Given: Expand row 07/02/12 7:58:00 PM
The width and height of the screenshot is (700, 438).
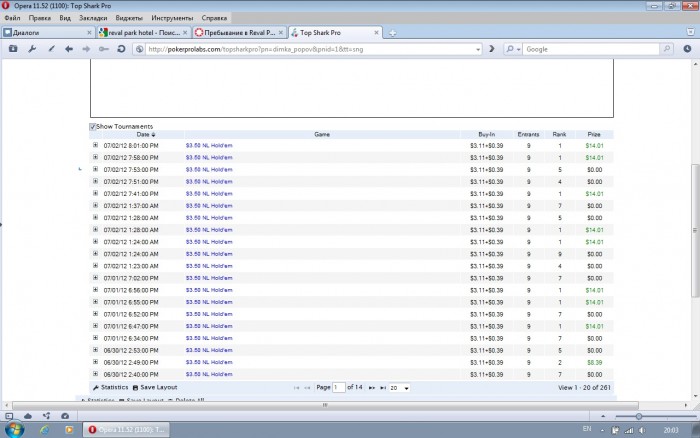Looking at the screenshot, I should (95, 157).
